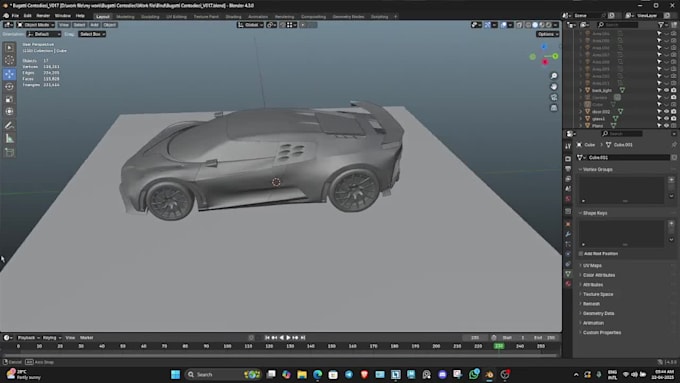This screenshot has height=383, width=680.
Task: Open the Global transform orientation dropdown
Action: point(250,25)
